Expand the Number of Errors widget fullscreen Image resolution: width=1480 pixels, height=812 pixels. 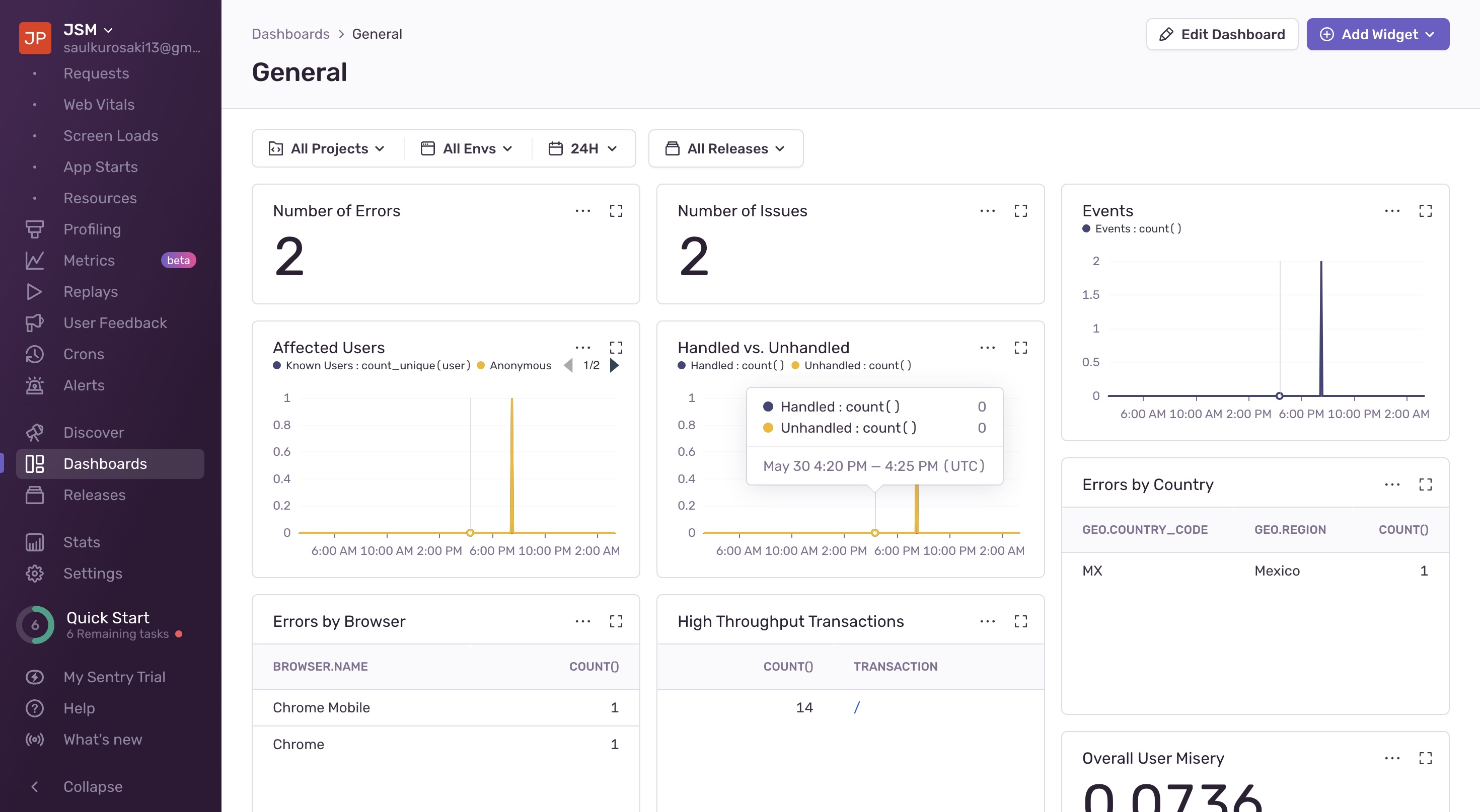(616, 211)
